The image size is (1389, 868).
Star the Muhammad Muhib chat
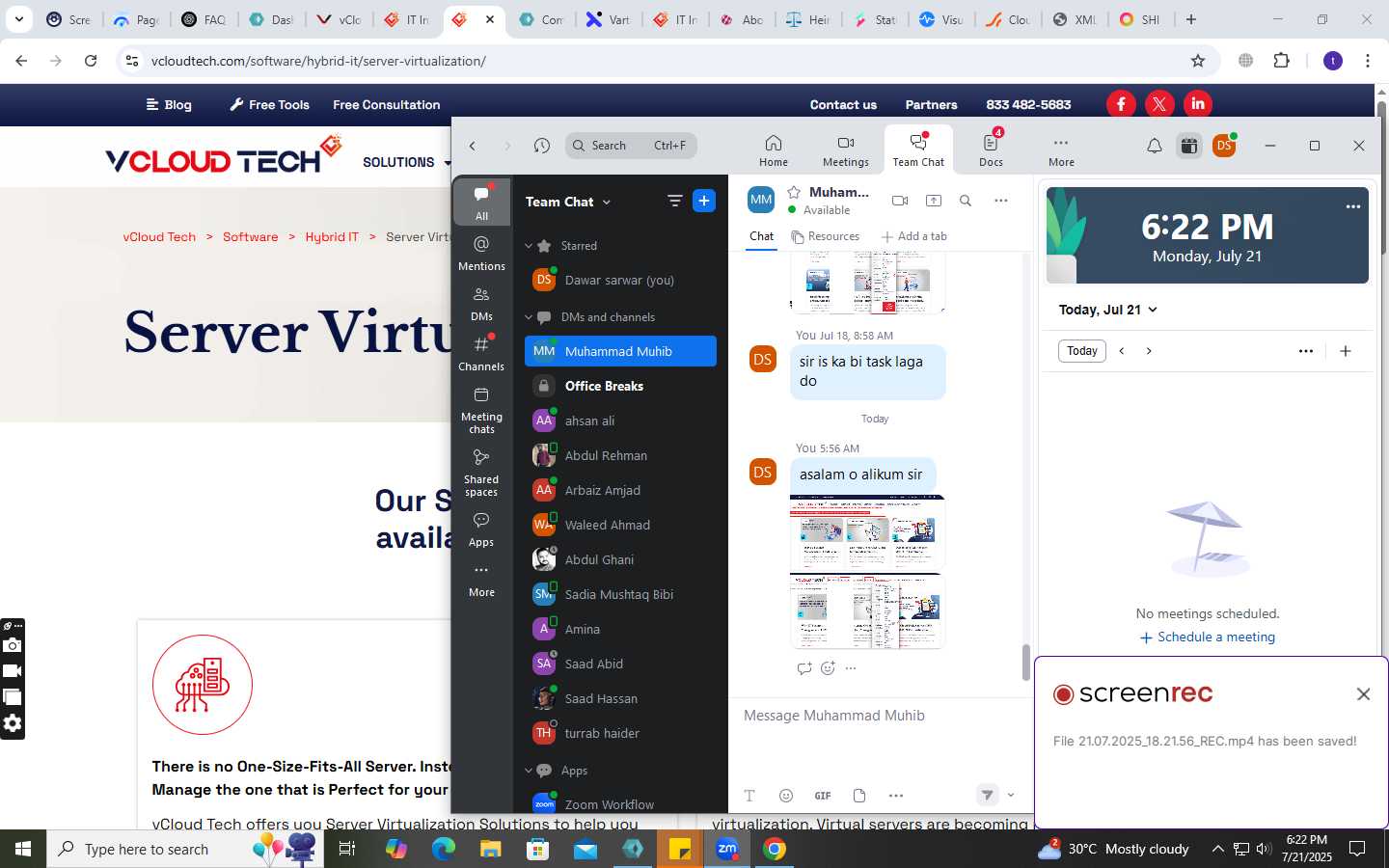coord(794,192)
